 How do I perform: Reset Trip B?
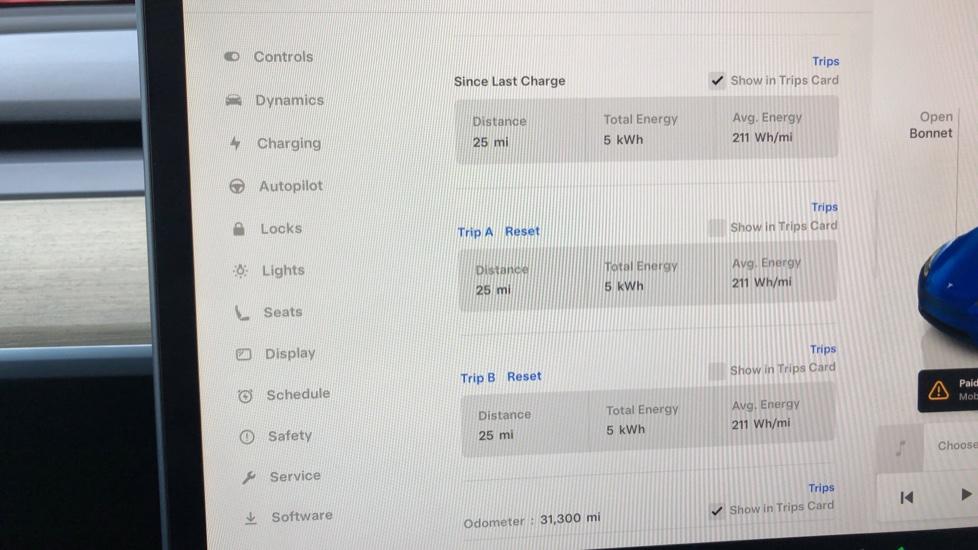tap(524, 377)
